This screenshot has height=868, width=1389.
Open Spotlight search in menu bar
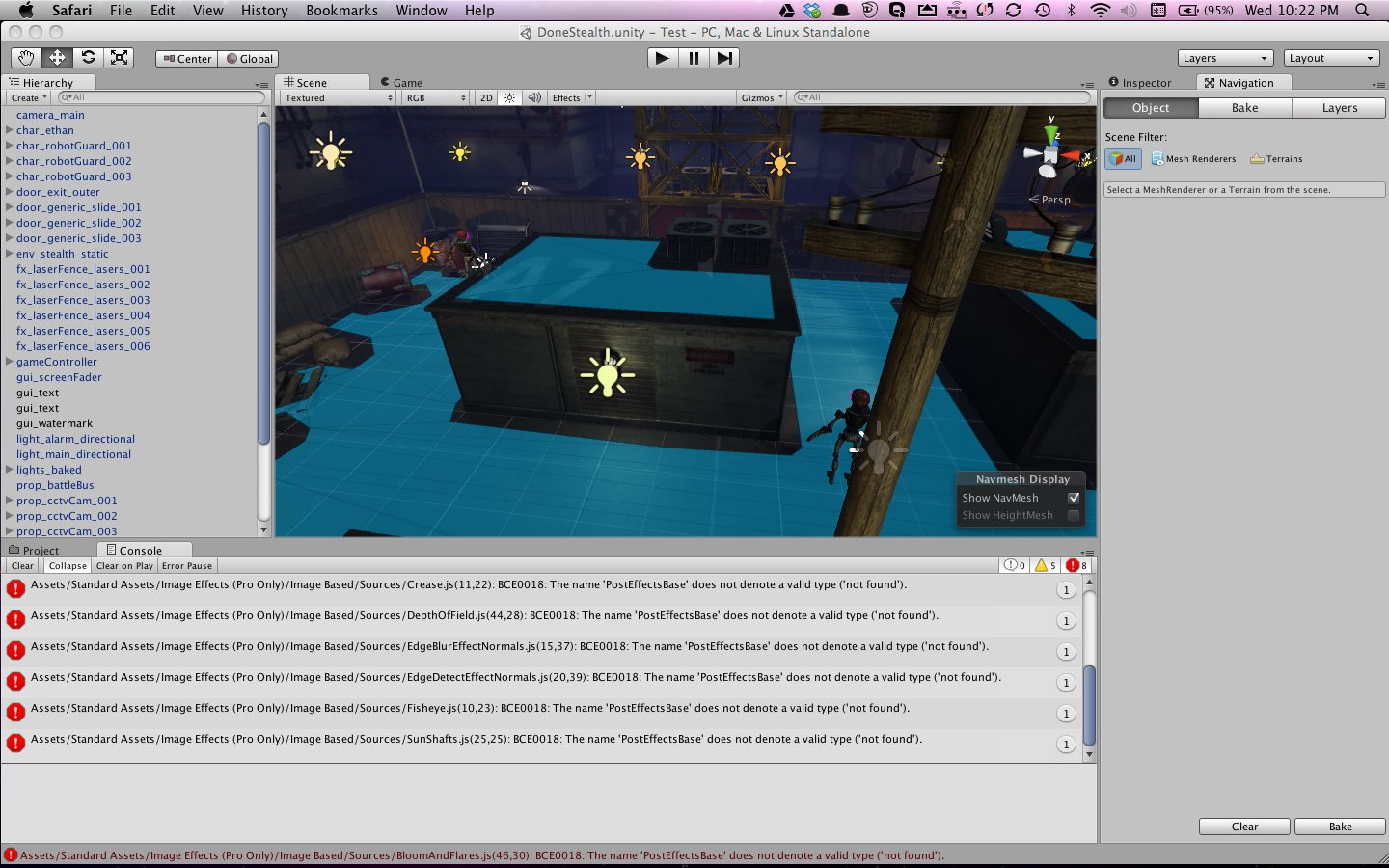pyautogui.click(x=1362, y=10)
